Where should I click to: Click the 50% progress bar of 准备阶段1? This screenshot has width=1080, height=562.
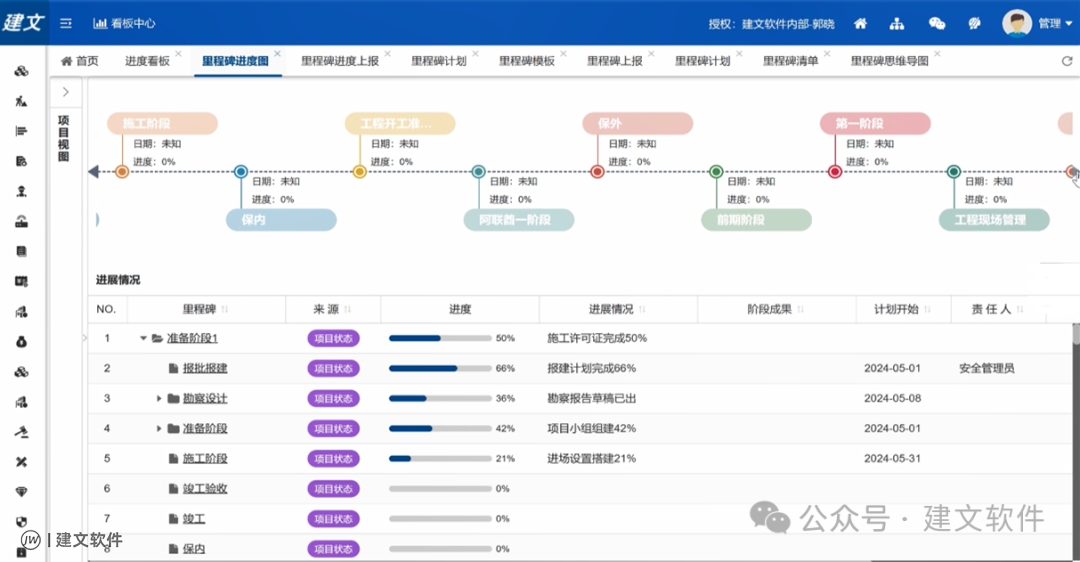point(440,338)
